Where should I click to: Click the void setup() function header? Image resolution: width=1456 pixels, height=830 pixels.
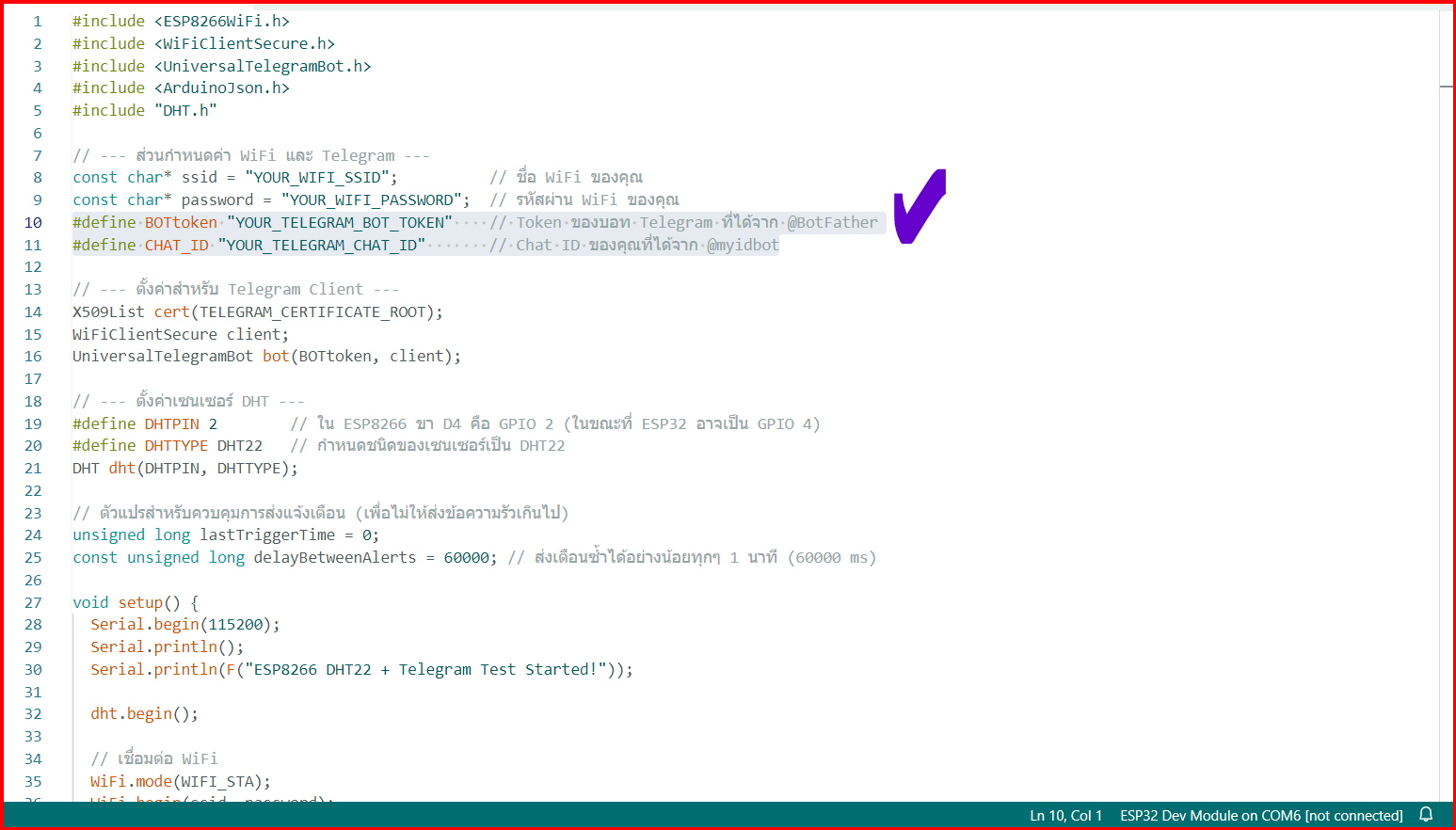[136, 603]
